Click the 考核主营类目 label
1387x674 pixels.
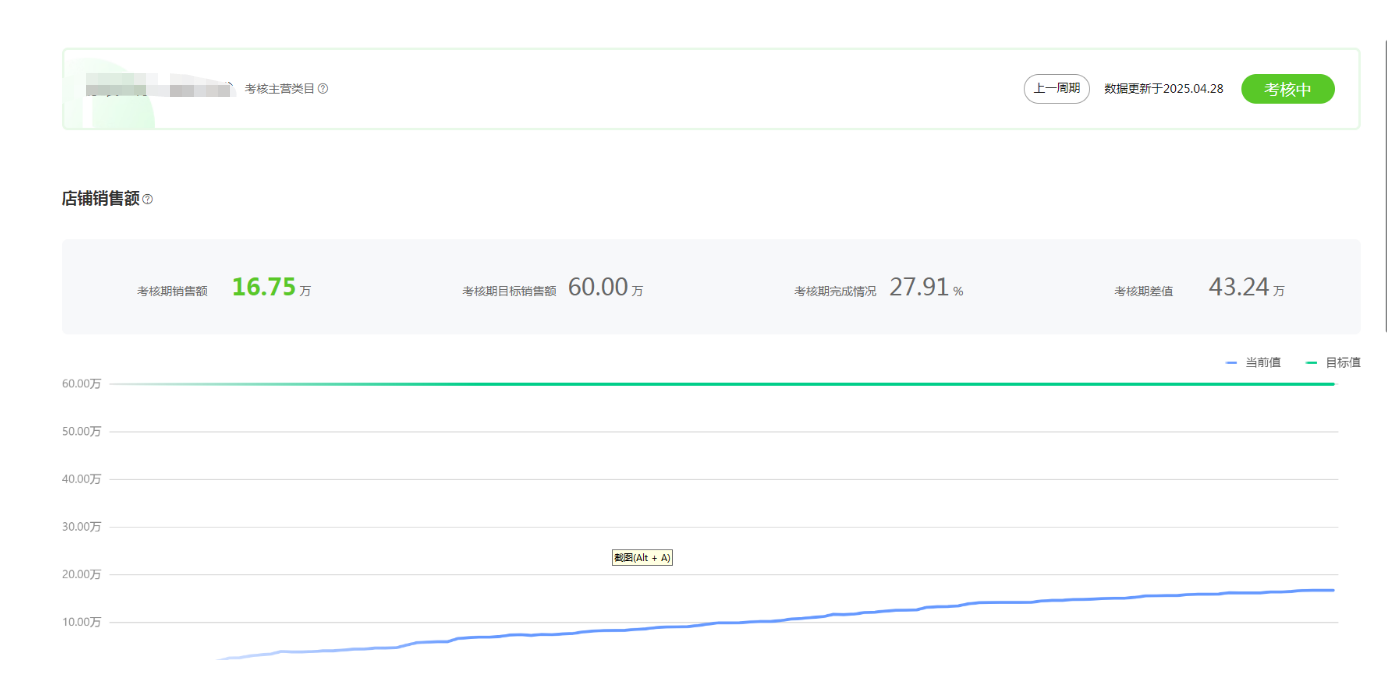(279, 89)
